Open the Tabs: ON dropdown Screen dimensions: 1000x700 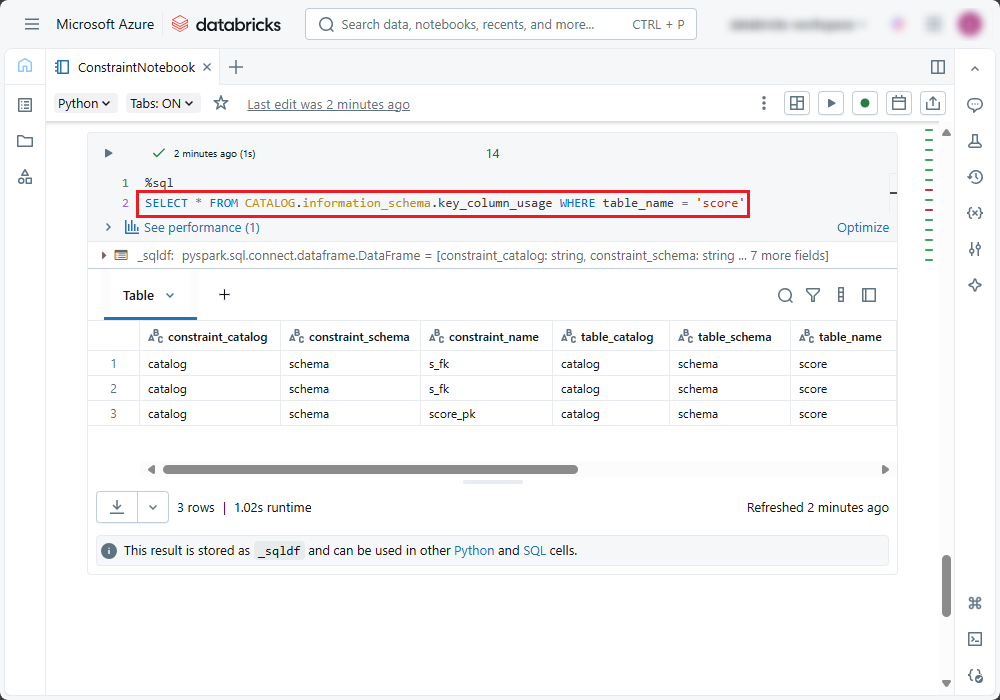tap(164, 103)
